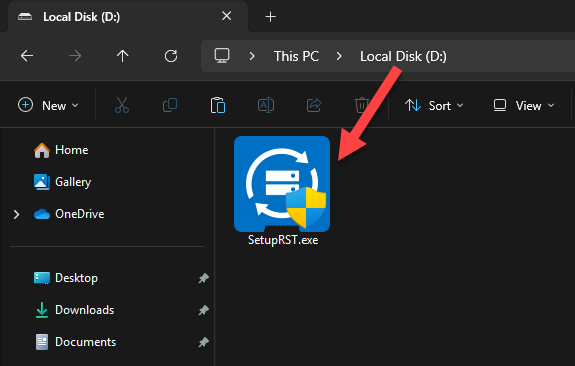Open the pinned Desktop folder

click(x=66, y=278)
